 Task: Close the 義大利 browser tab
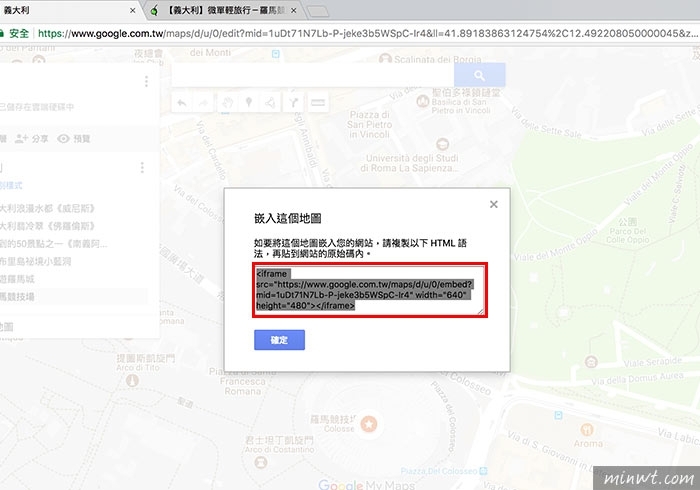pos(133,10)
